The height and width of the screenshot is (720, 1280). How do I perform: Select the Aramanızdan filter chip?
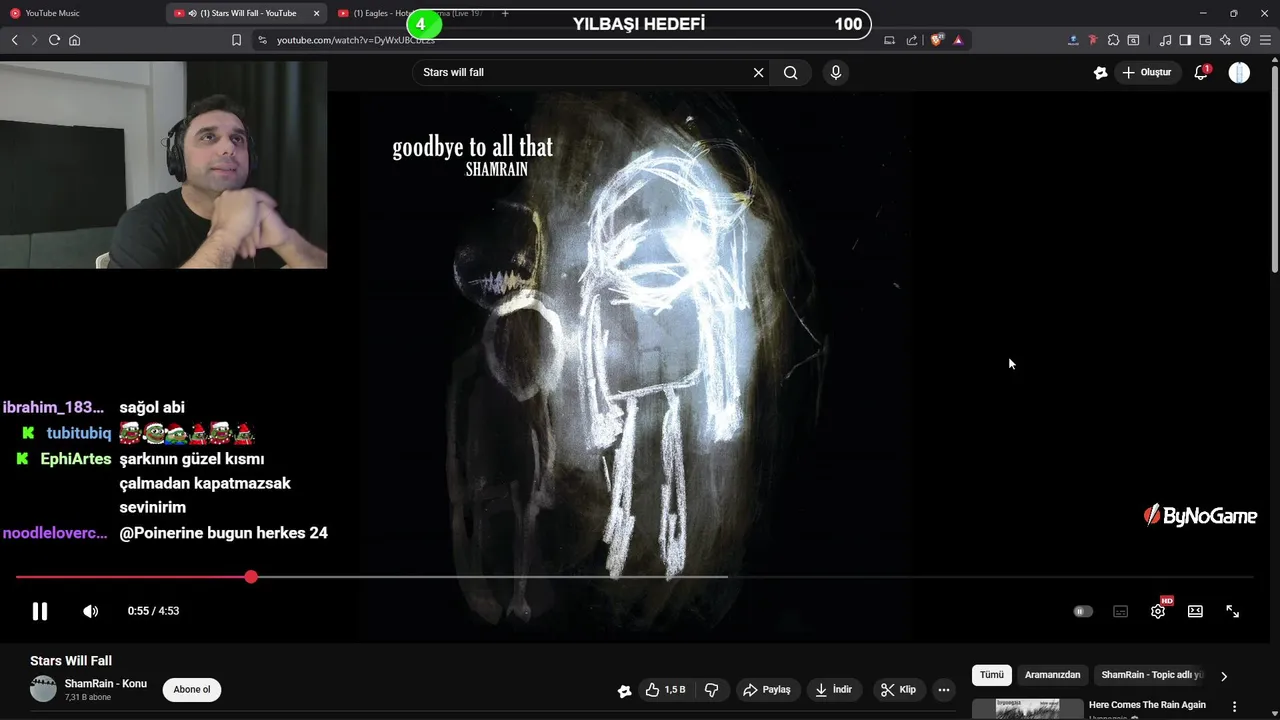(x=1052, y=675)
